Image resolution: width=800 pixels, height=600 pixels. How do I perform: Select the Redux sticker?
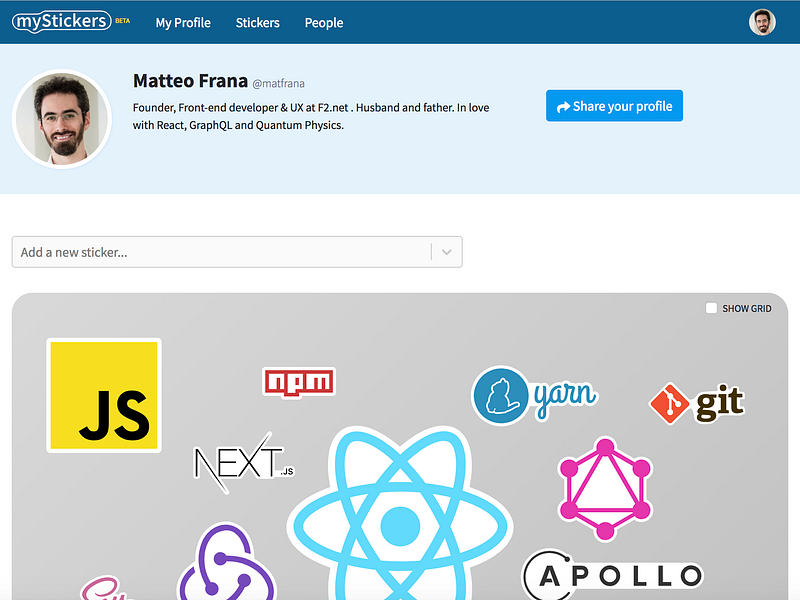227,561
